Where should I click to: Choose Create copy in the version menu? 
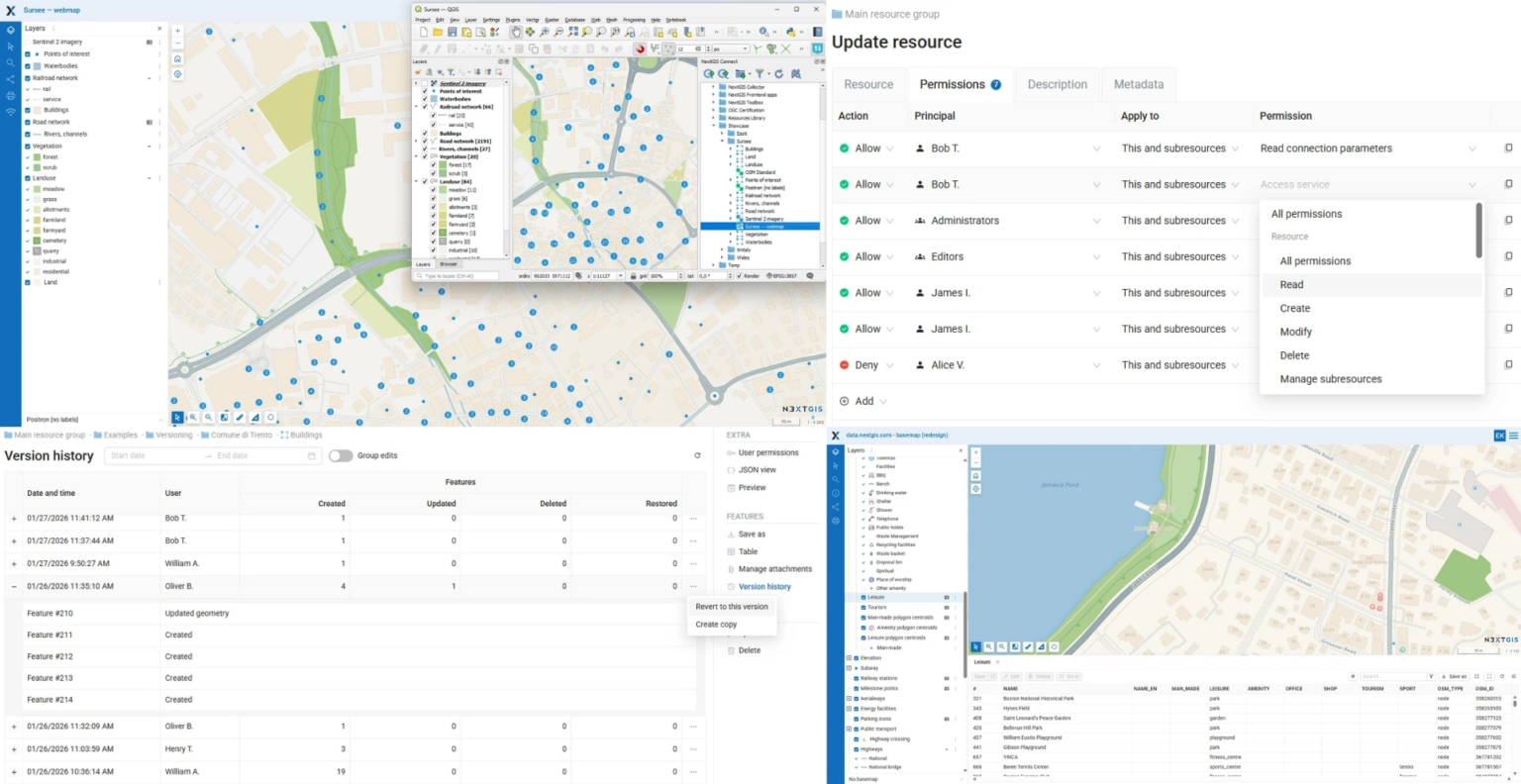click(x=732, y=625)
